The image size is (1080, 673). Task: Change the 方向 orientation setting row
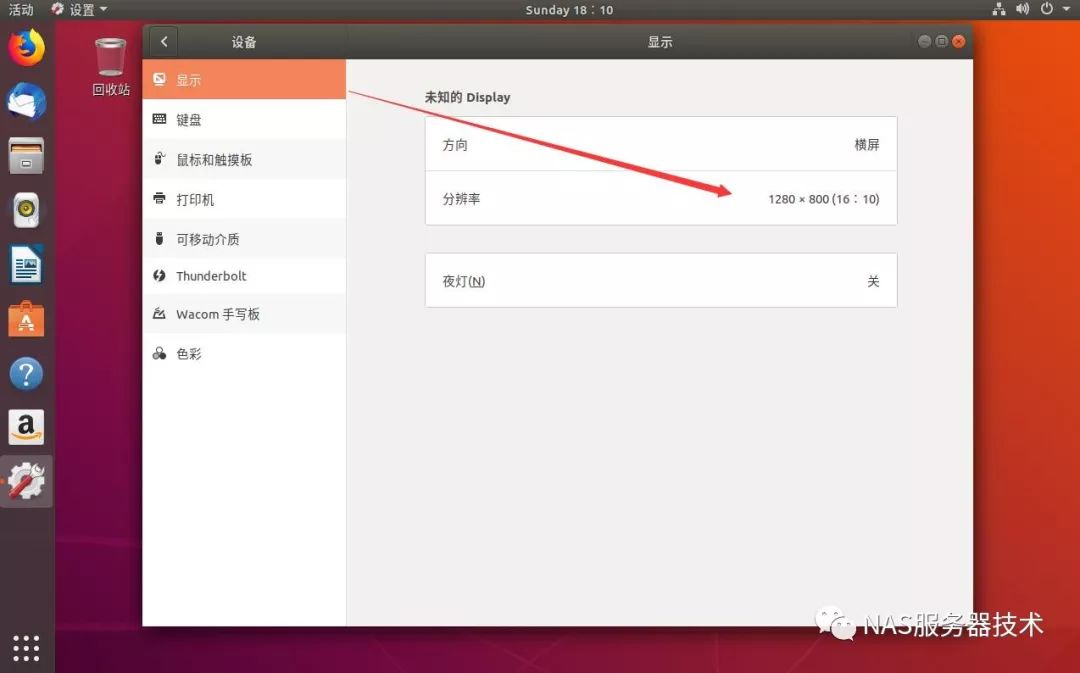pos(661,144)
